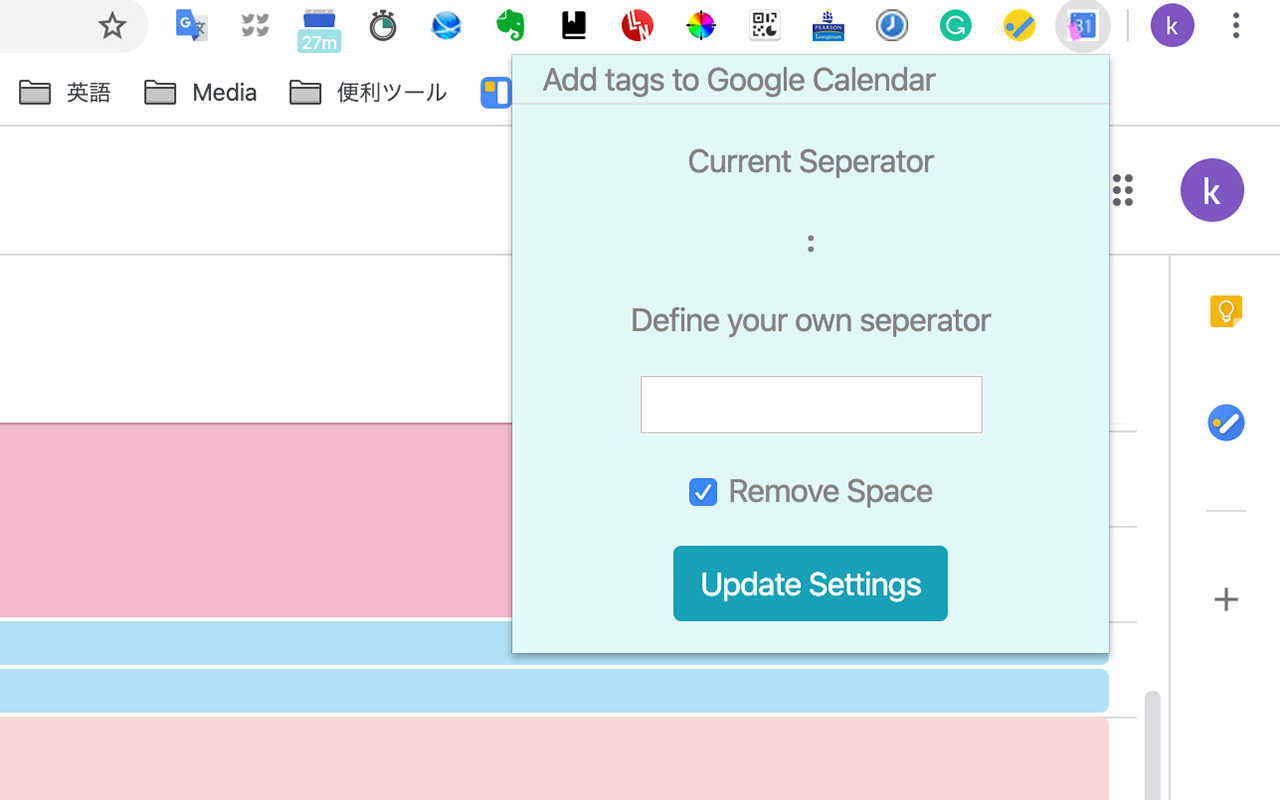
Task: Select the pale salmon calendar event
Action: pyautogui.click(x=554, y=758)
